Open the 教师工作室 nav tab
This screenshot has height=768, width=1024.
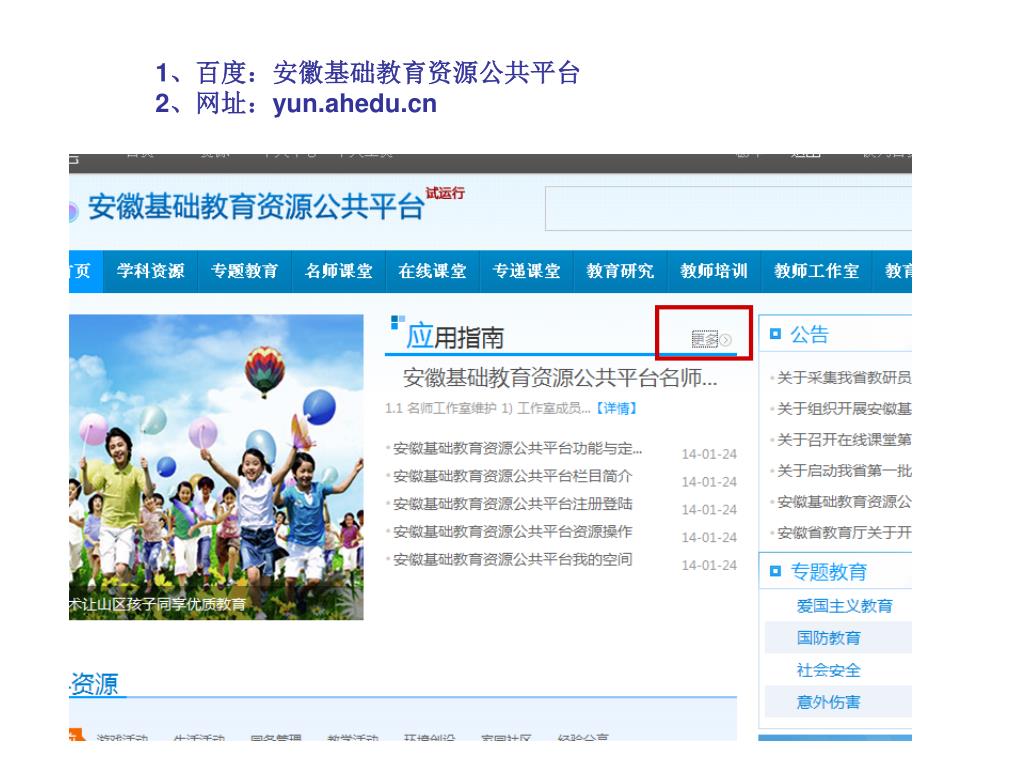point(816,271)
